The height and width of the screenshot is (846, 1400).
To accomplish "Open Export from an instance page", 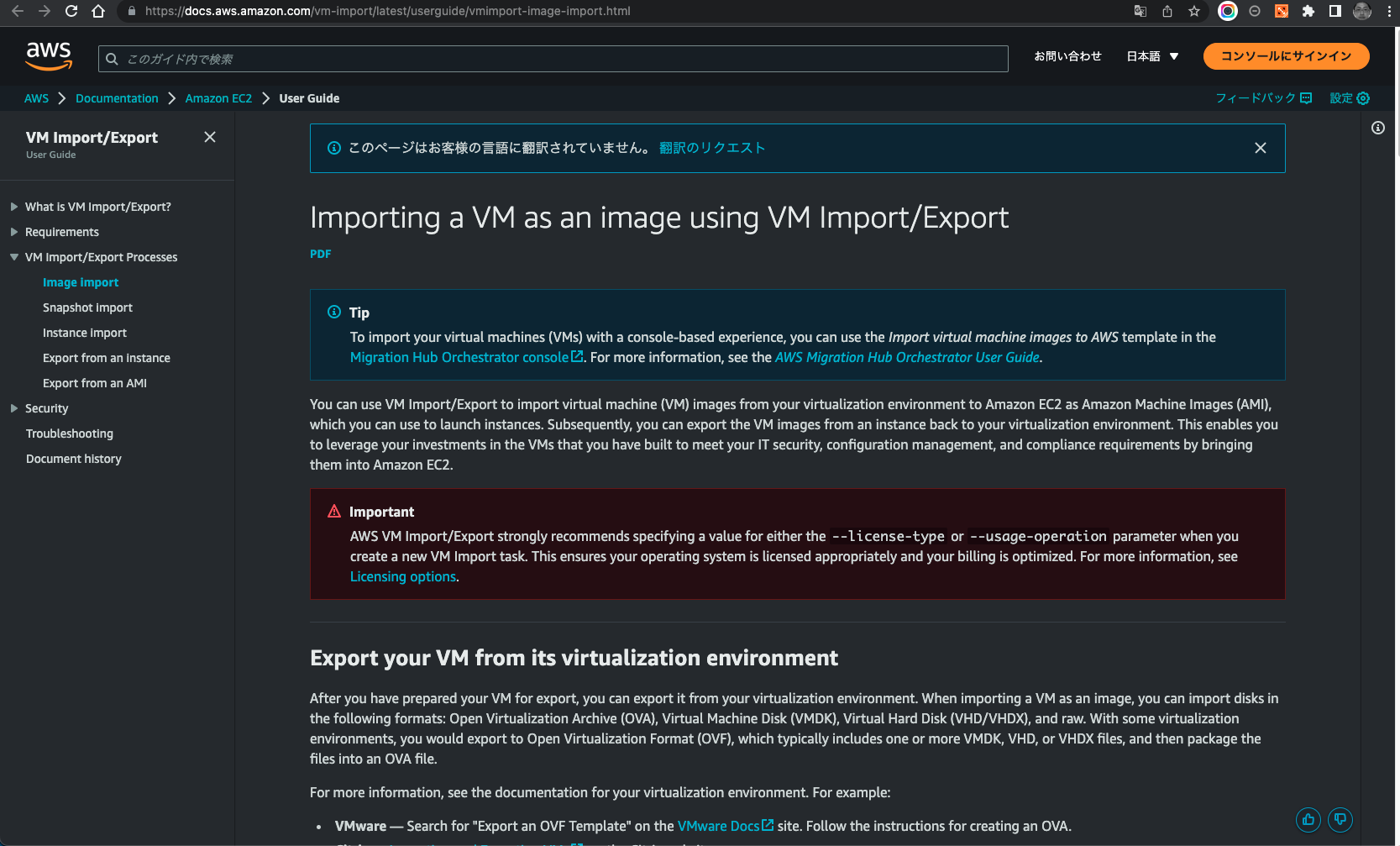I will click(x=107, y=358).
